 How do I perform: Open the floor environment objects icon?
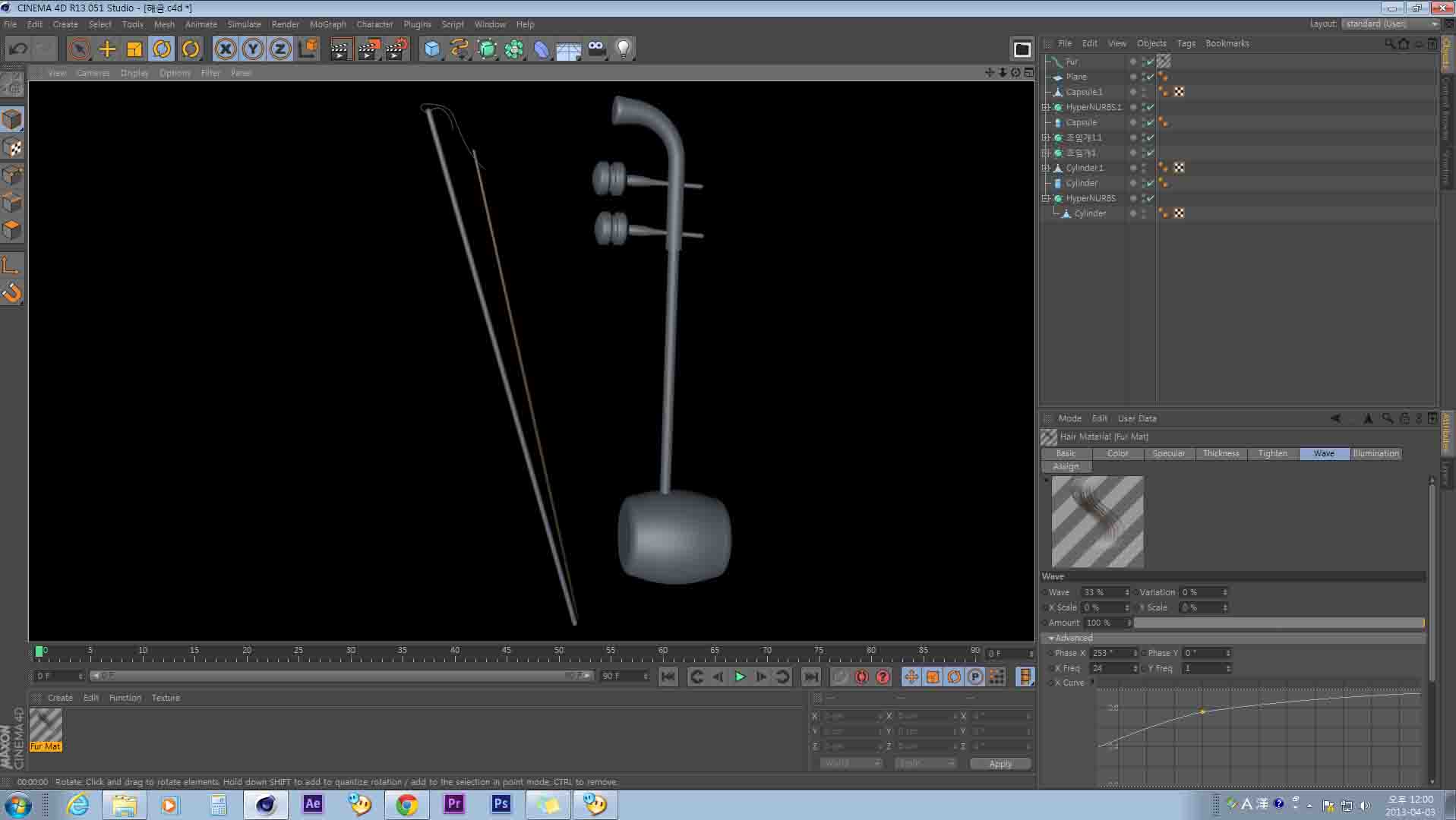tap(569, 49)
